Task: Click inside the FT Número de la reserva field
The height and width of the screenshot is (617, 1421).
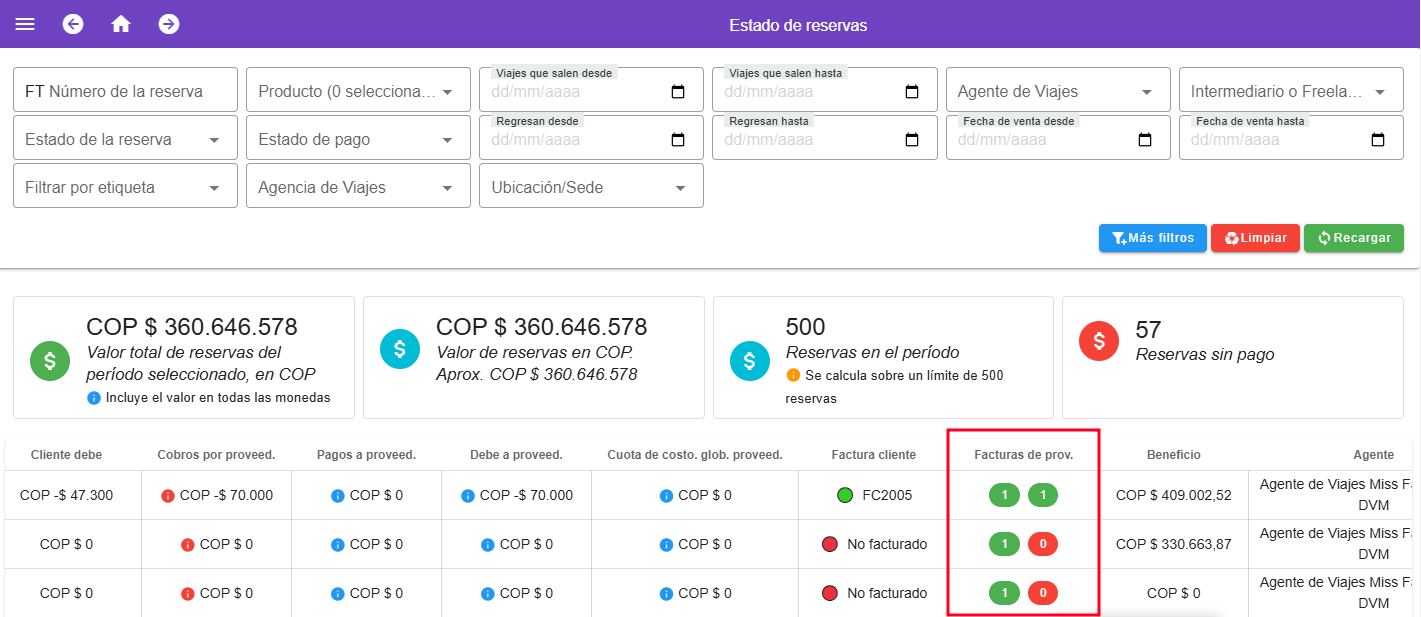Action: tap(124, 89)
